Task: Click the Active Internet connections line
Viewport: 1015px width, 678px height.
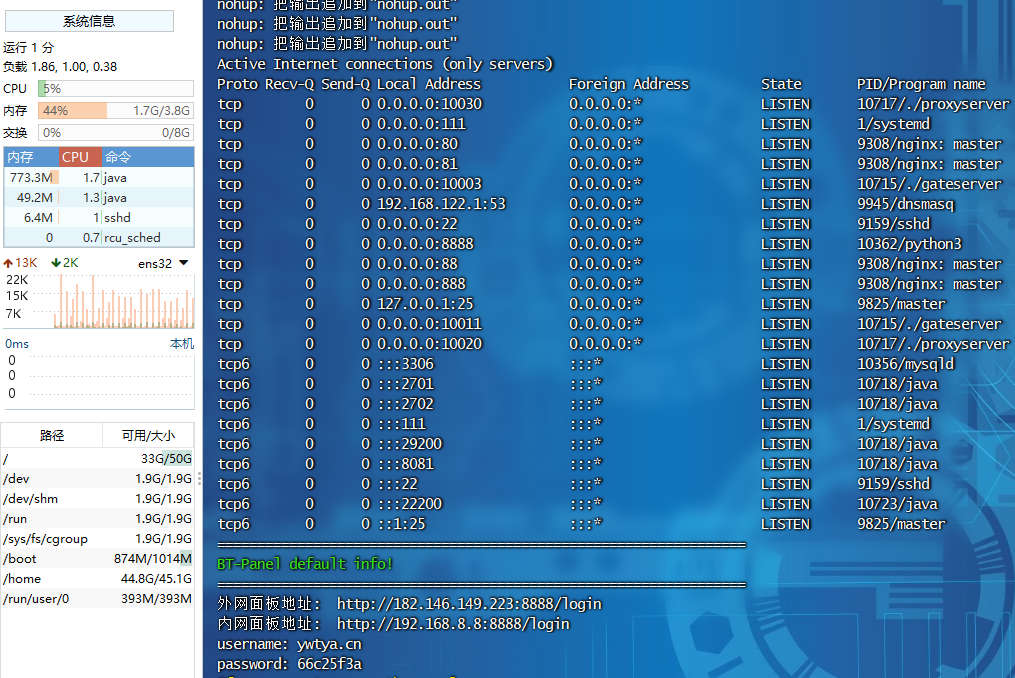Action: pos(385,64)
